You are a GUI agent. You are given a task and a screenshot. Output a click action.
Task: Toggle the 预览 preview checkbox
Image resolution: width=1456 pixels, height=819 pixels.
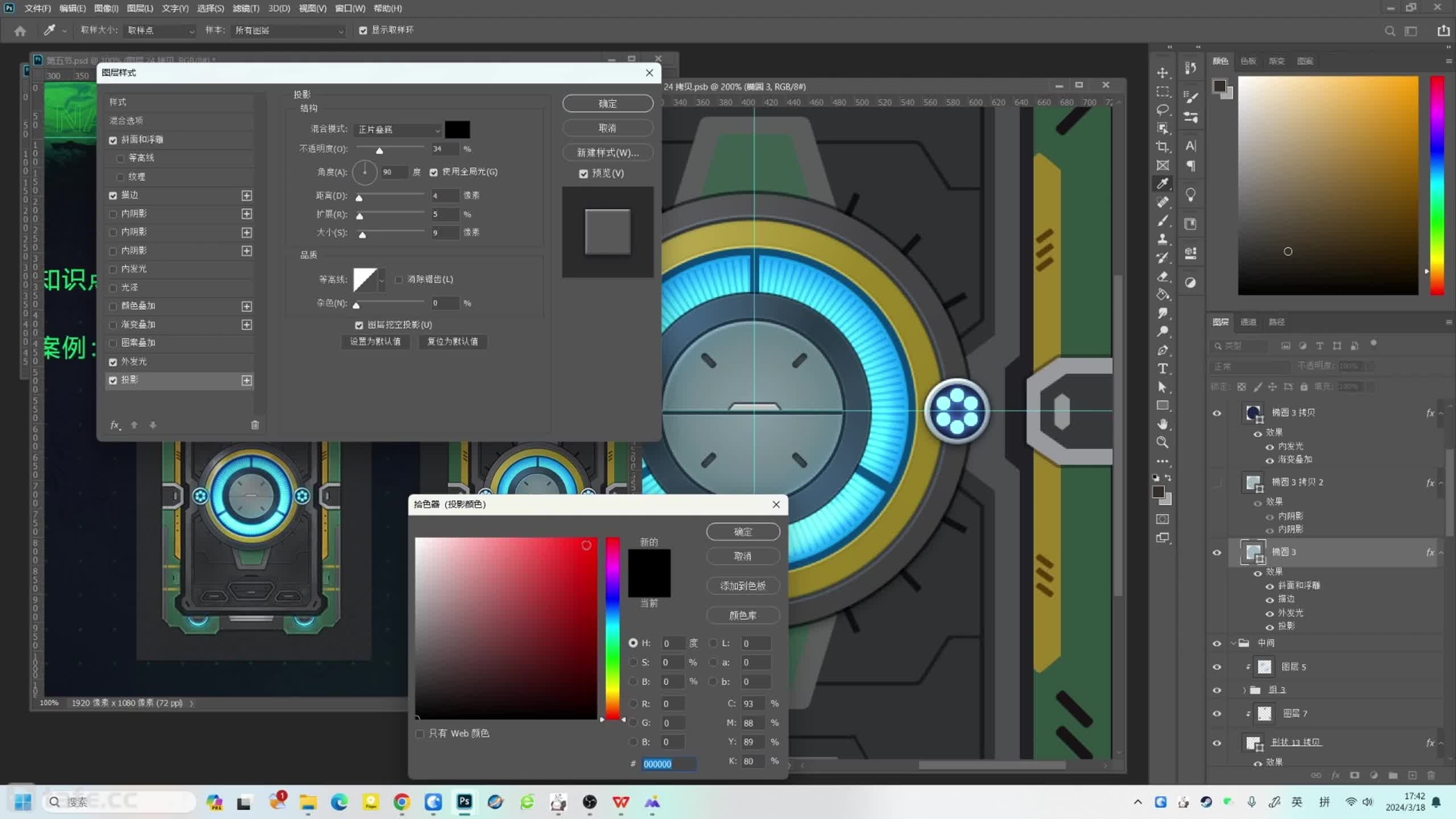(x=584, y=174)
